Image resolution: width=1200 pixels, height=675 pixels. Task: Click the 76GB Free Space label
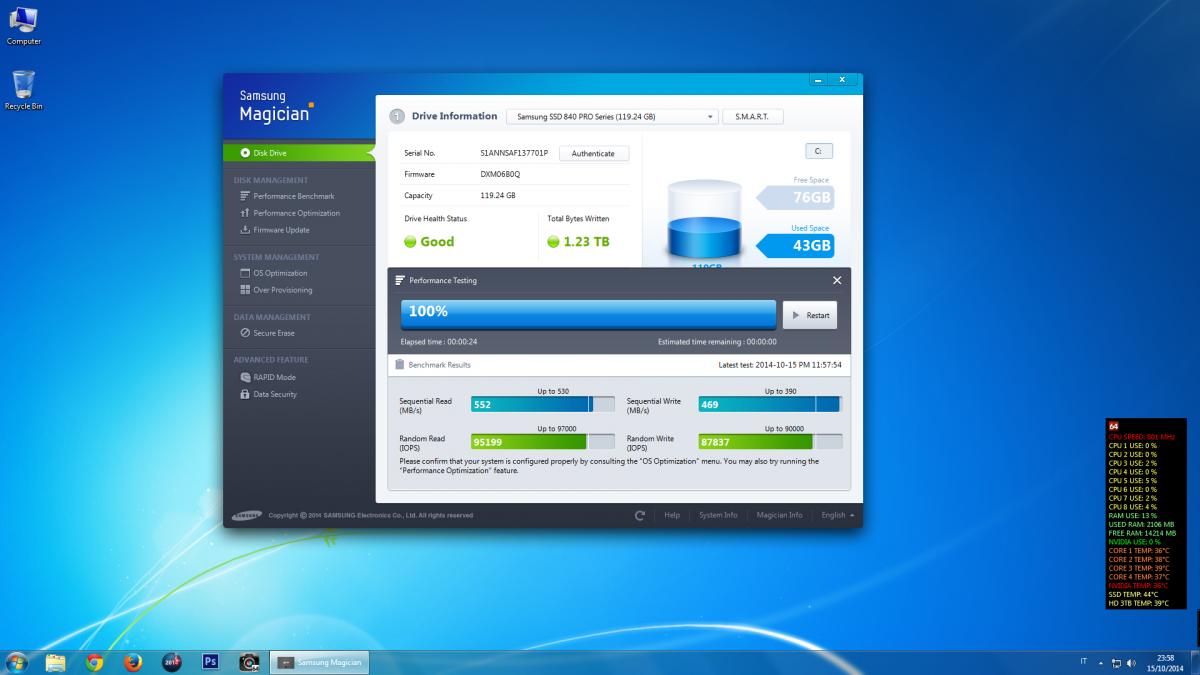796,198
